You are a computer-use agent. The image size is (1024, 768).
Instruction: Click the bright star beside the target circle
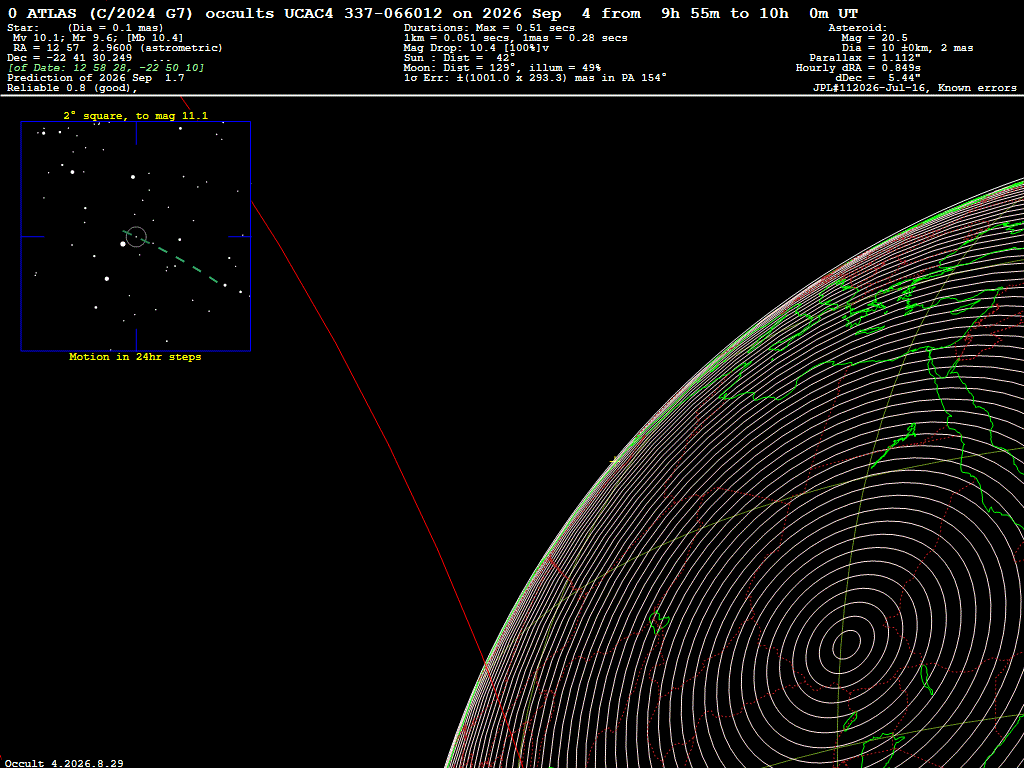pos(123,244)
